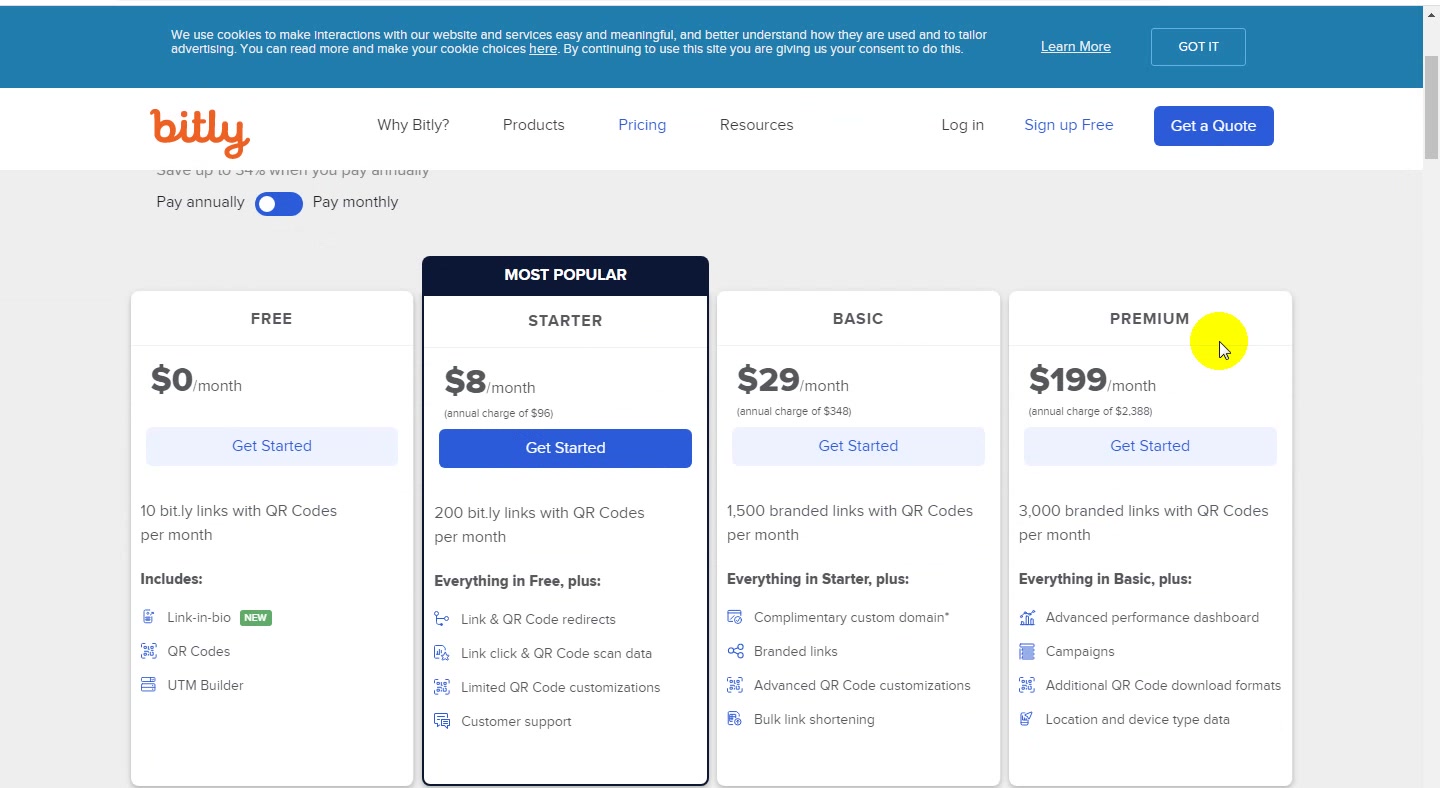This screenshot has width=1440, height=788.
Task: Open the Products menu
Action: [534, 125]
